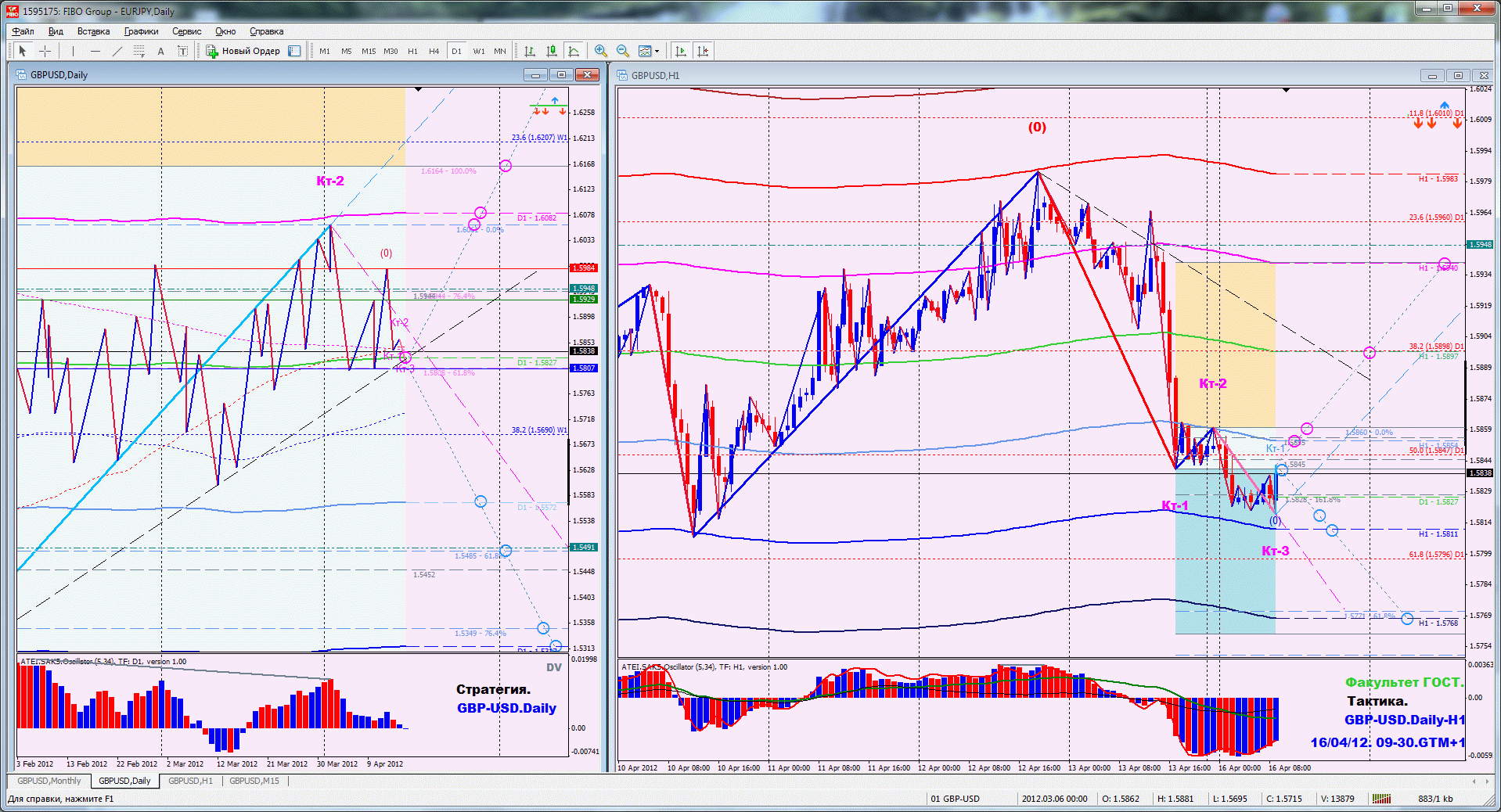The width and height of the screenshot is (1501, 812).
Task: Open the Окно menu
Action: [225, 31]
